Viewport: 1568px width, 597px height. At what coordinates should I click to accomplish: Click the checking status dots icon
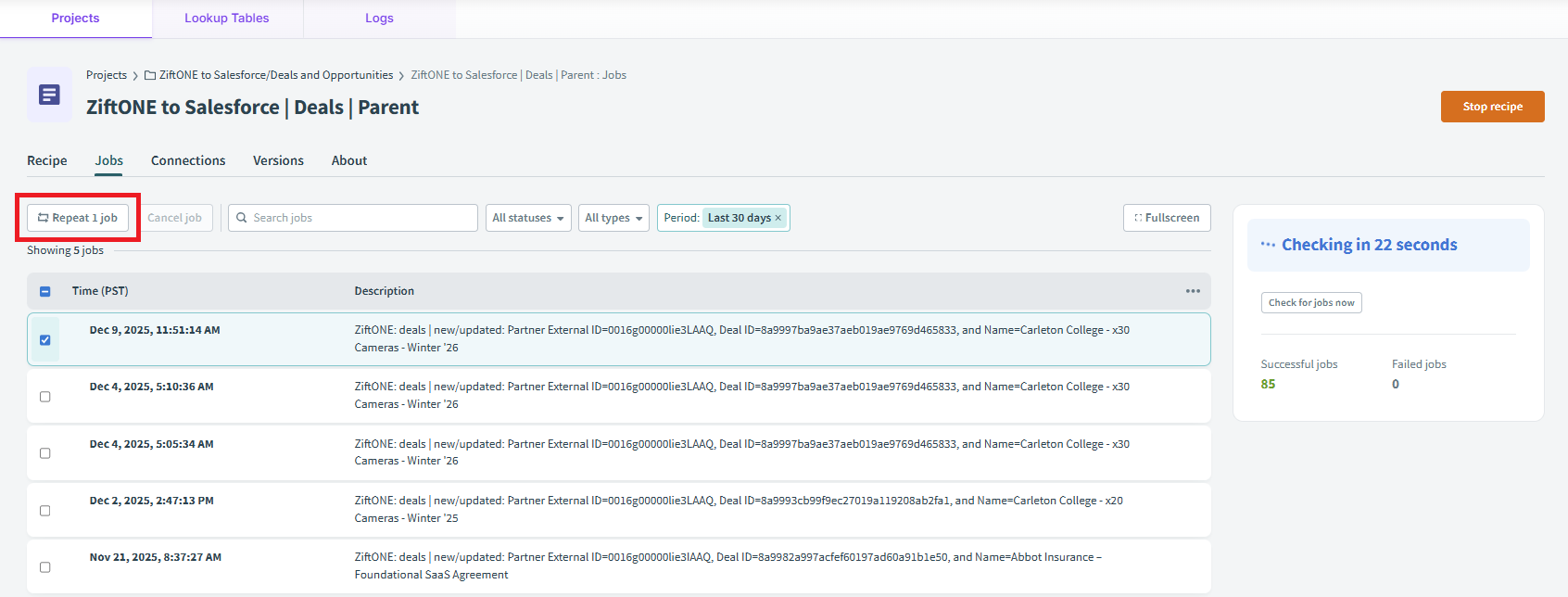pos(1268,245)
